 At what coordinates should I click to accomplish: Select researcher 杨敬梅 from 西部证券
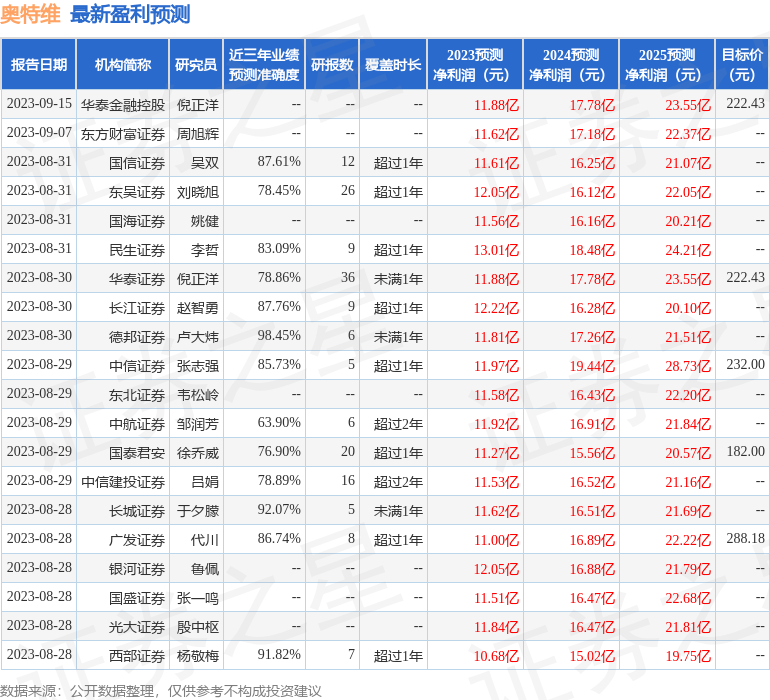(198, 655)
